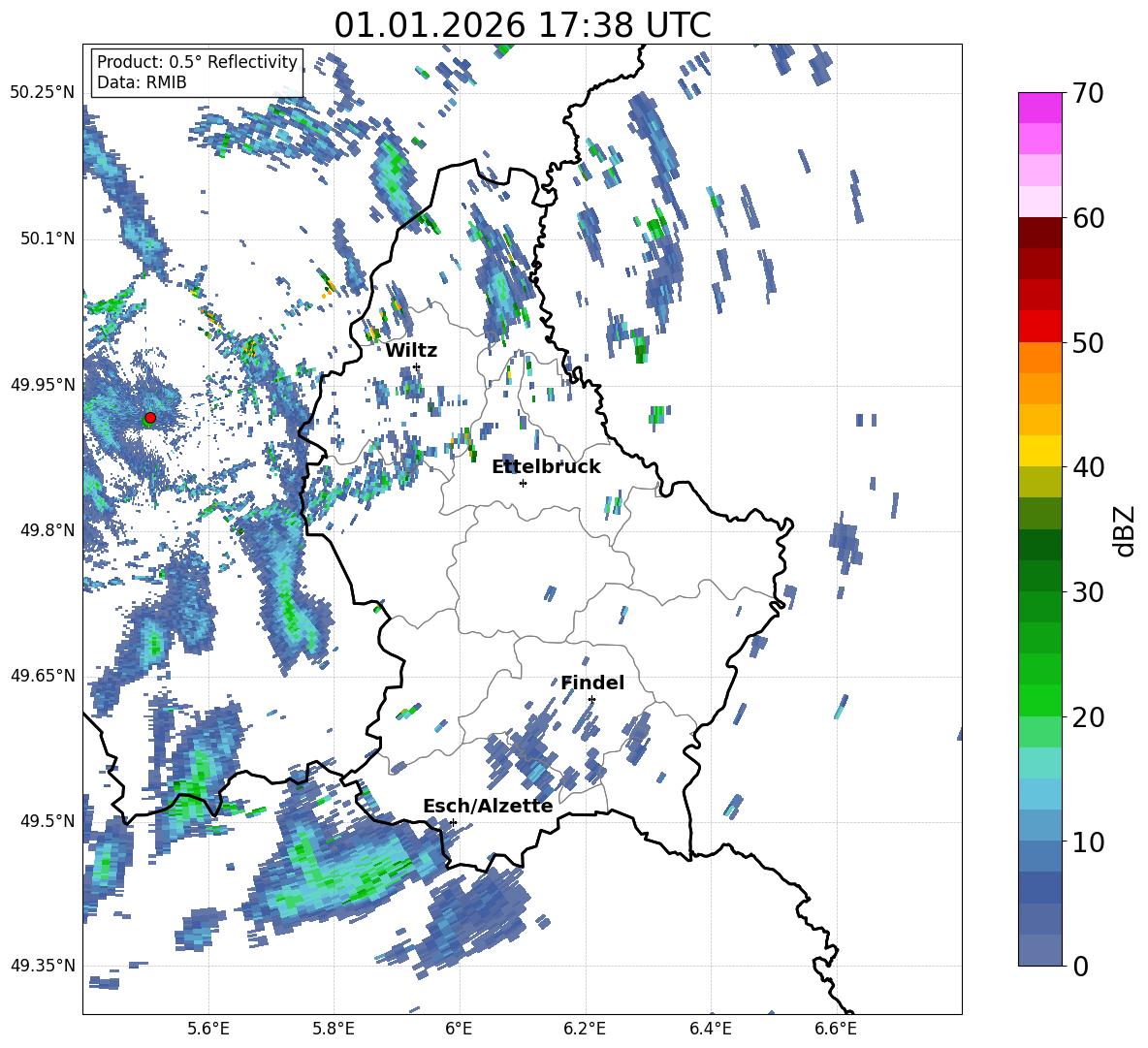Click the dBZ colorbar axis label

click(1125, 530)
